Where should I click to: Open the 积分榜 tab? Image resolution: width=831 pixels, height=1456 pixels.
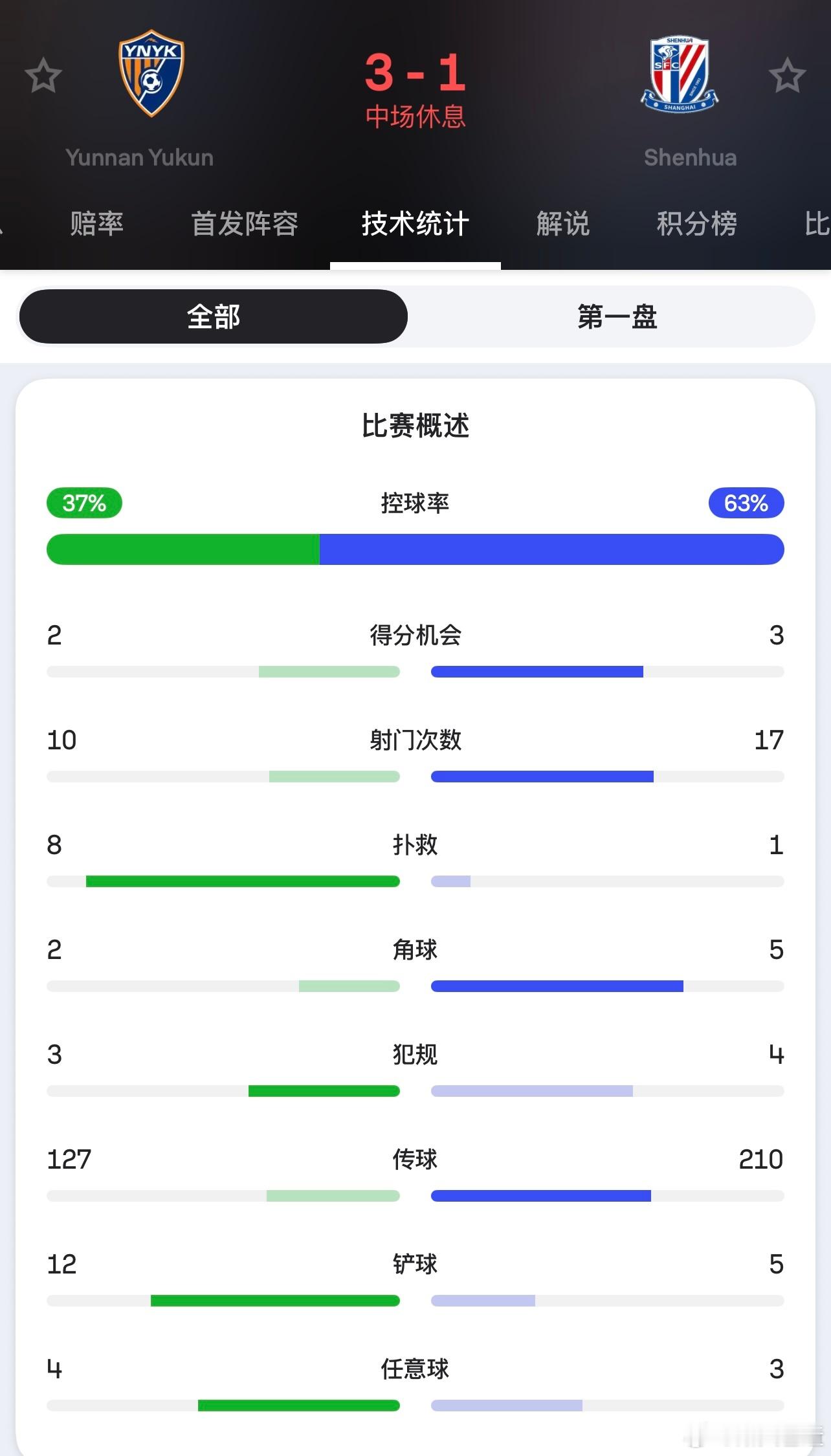[x=697, y=224]
